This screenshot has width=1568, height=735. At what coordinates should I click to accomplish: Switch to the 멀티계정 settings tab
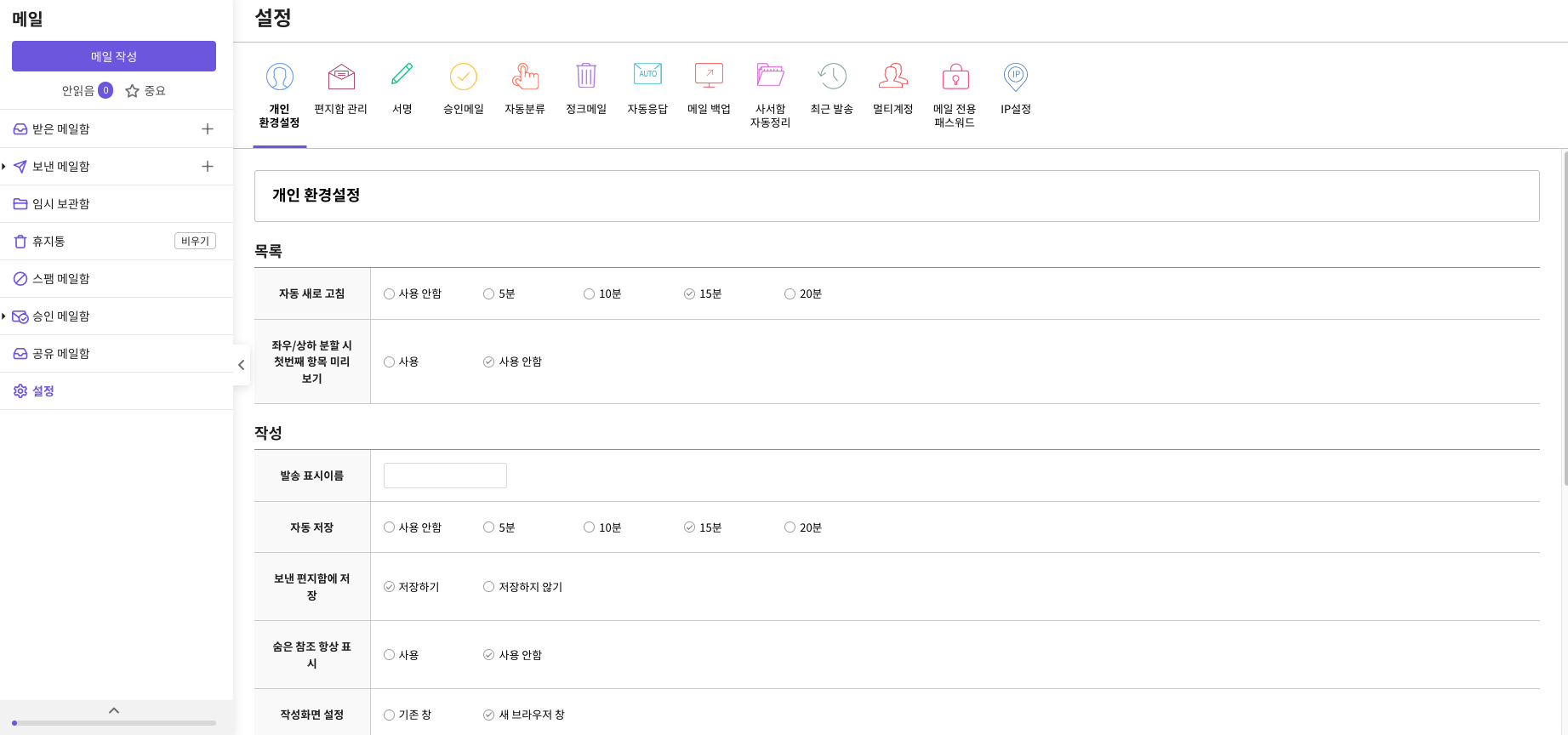click(x=892, y=89)
